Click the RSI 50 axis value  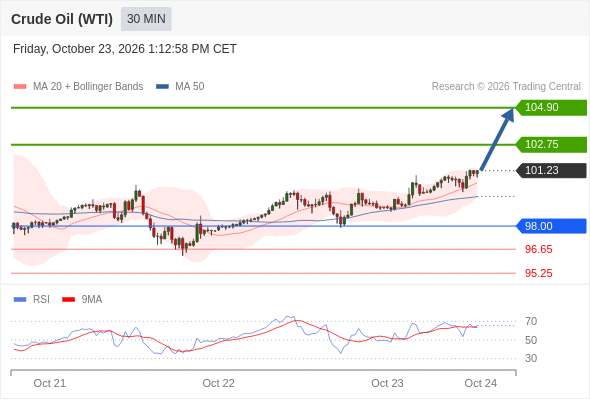click(x=531, y=340)
